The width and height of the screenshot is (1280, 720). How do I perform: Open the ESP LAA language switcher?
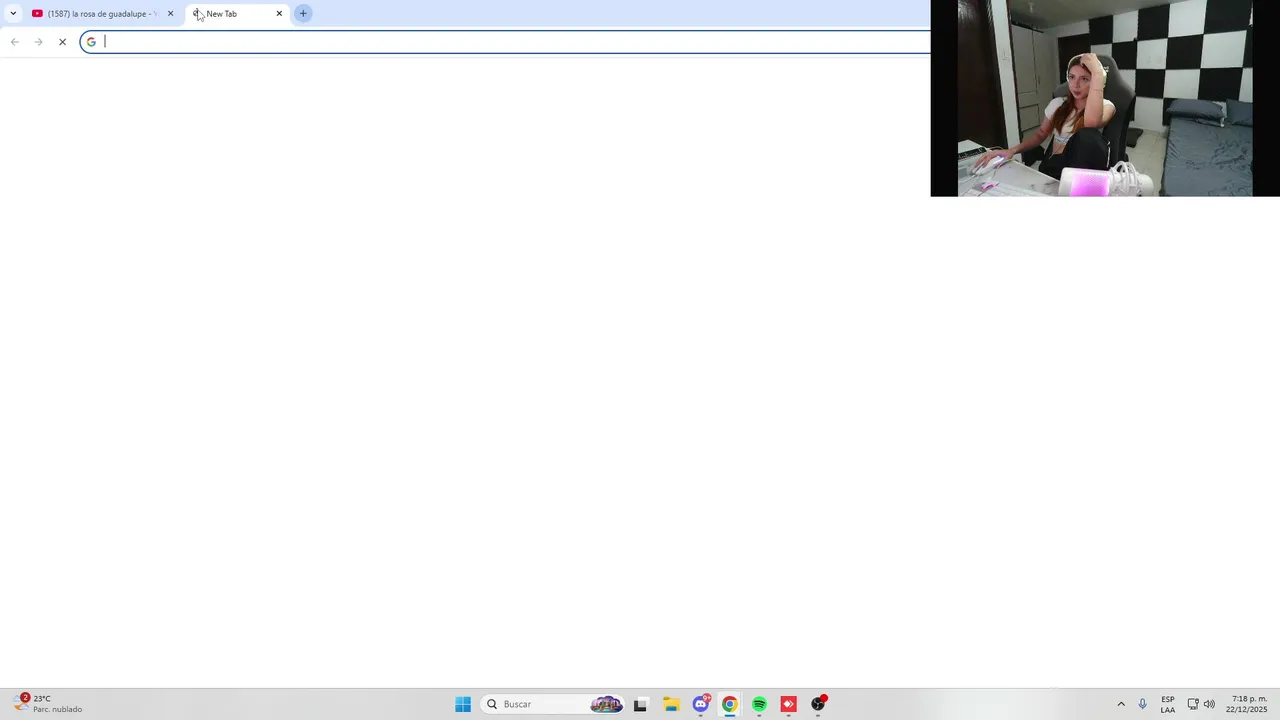tap(1168, 704)
